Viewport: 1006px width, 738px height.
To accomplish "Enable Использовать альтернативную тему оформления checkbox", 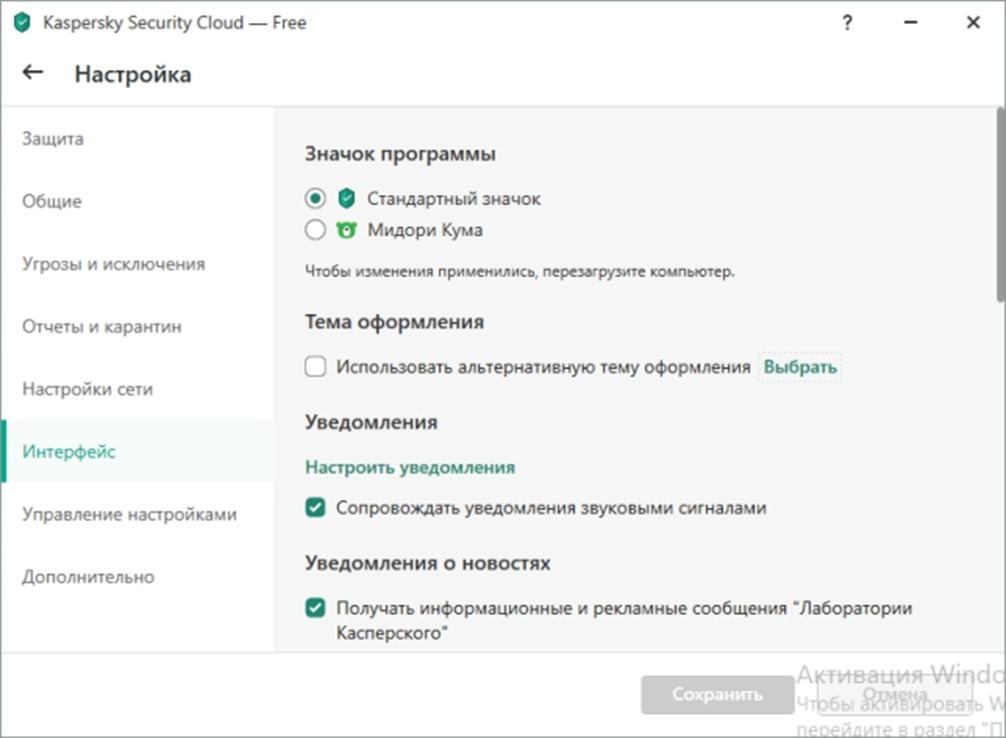I will pyautogui.click(x=315, y=366).
